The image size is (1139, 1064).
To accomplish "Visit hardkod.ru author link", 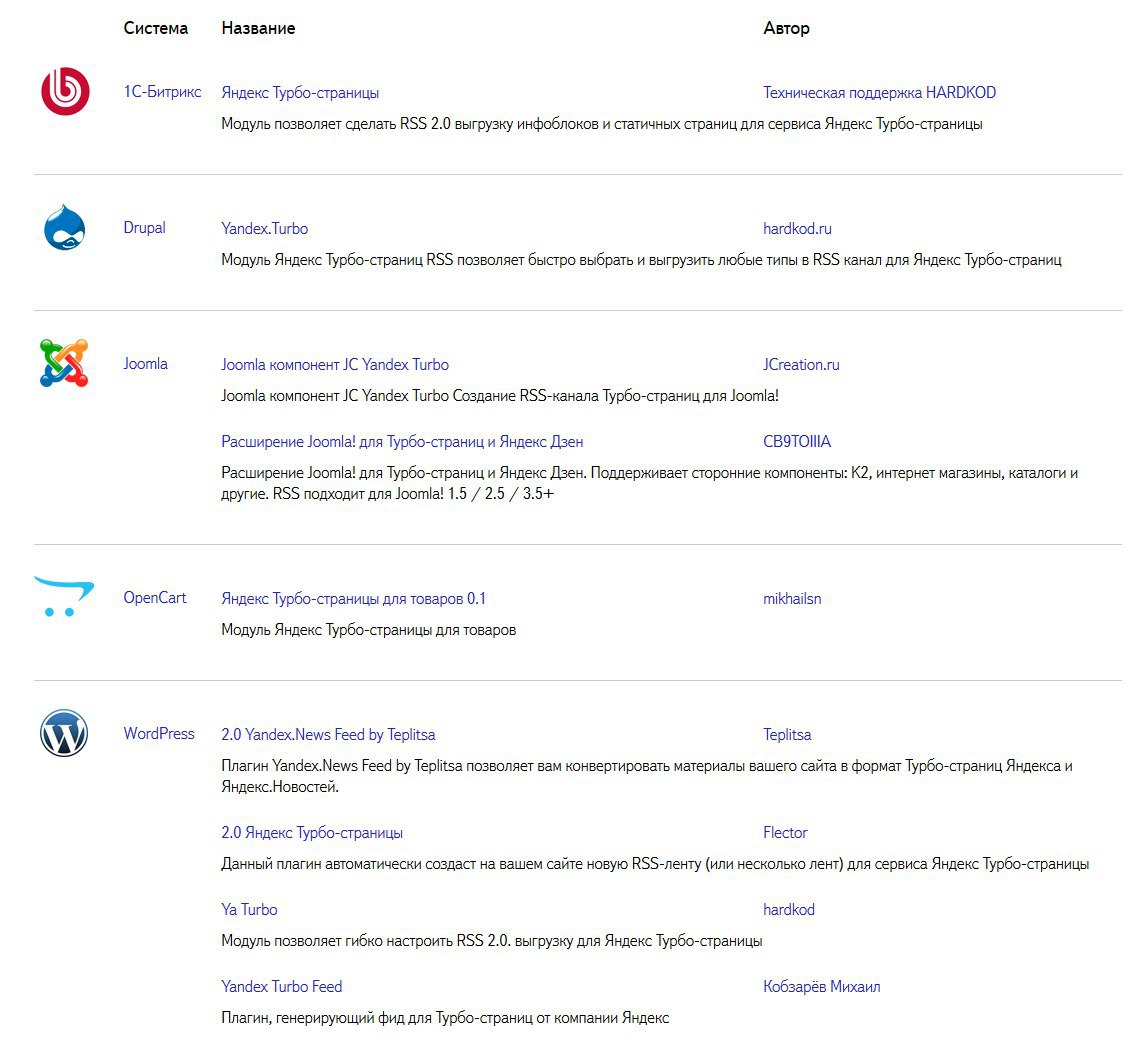I will (797, 228).
